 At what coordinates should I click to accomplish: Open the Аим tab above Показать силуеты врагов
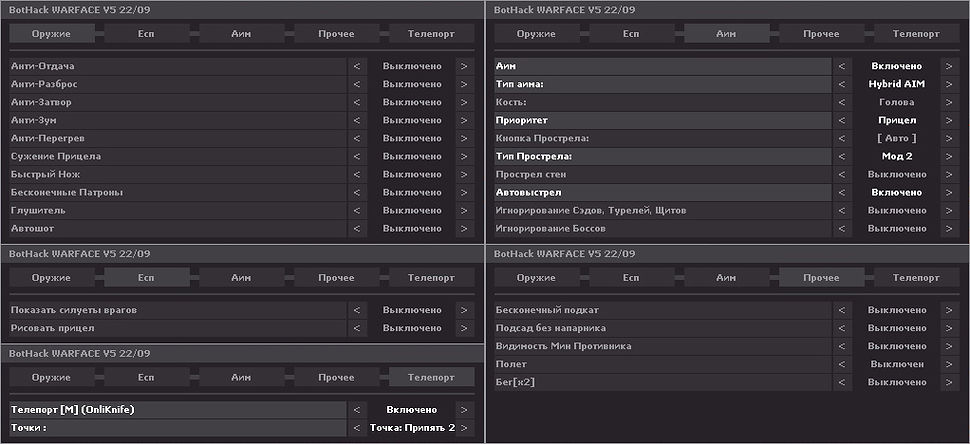241,278
